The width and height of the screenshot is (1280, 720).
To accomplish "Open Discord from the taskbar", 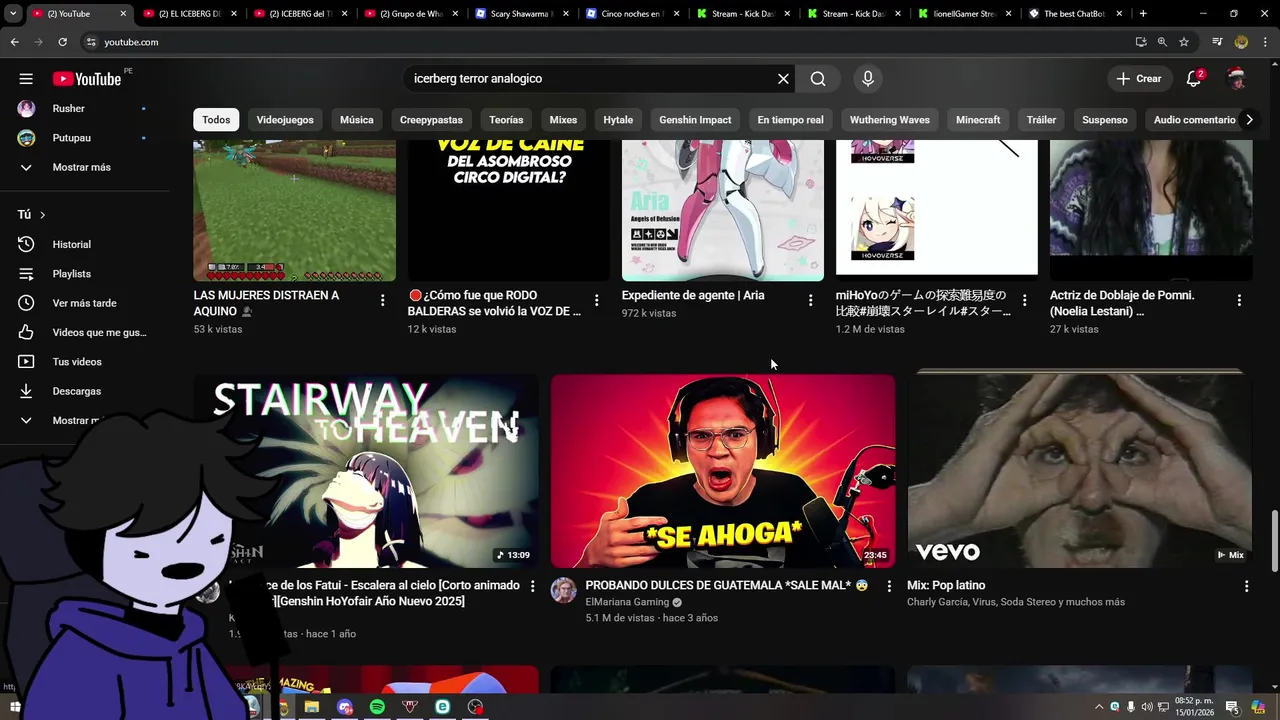I will (x=345, y=707).
